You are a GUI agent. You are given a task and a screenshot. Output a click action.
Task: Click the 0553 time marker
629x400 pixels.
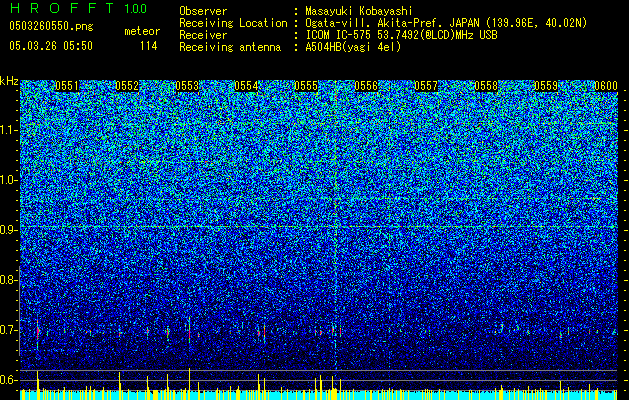pos(187,86)
